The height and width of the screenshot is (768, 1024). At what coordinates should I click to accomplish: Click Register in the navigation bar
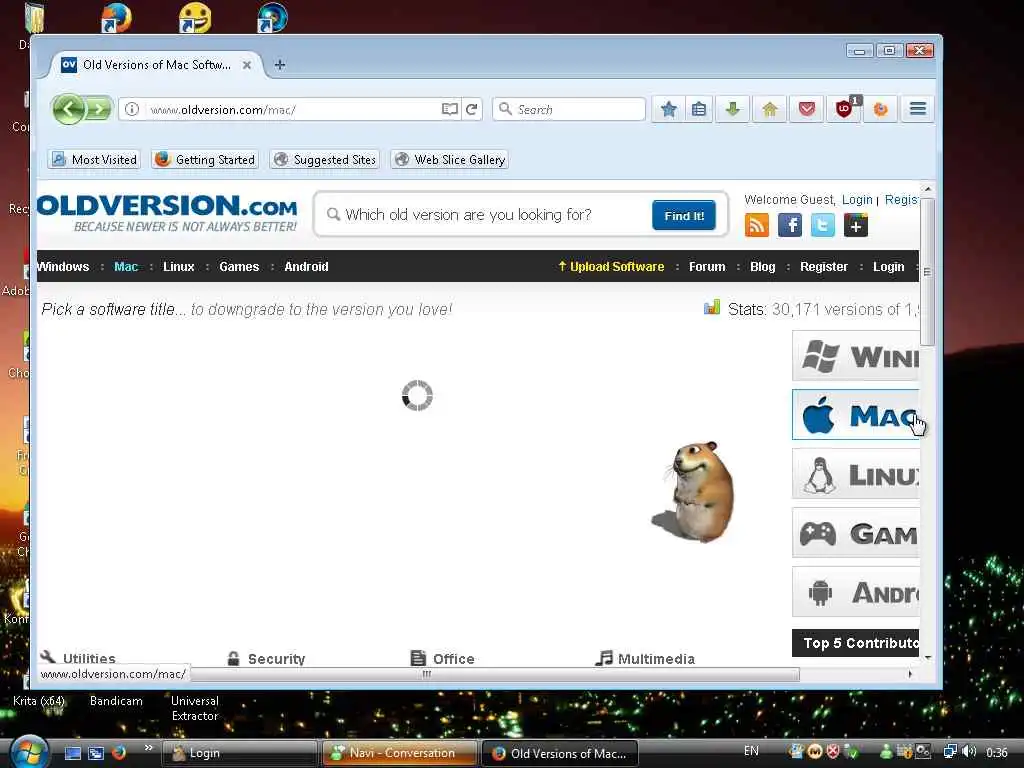pyautogui.click(x=824, y=266)
